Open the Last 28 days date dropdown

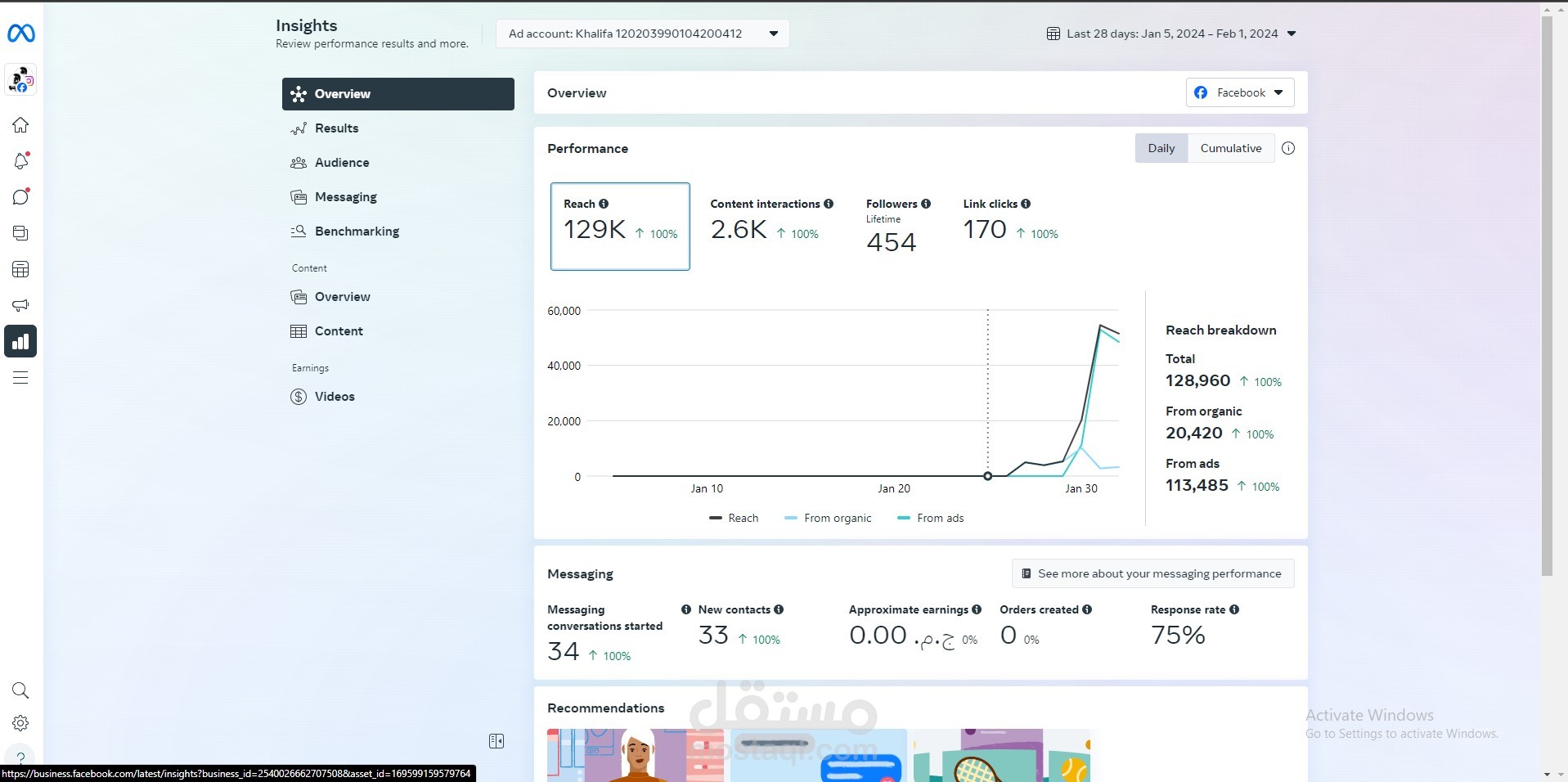pos(1171,34)
